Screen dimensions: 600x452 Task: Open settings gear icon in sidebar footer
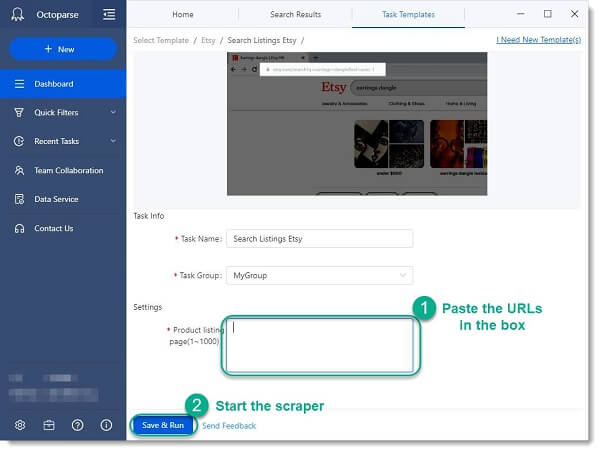[x=20, y=425]
